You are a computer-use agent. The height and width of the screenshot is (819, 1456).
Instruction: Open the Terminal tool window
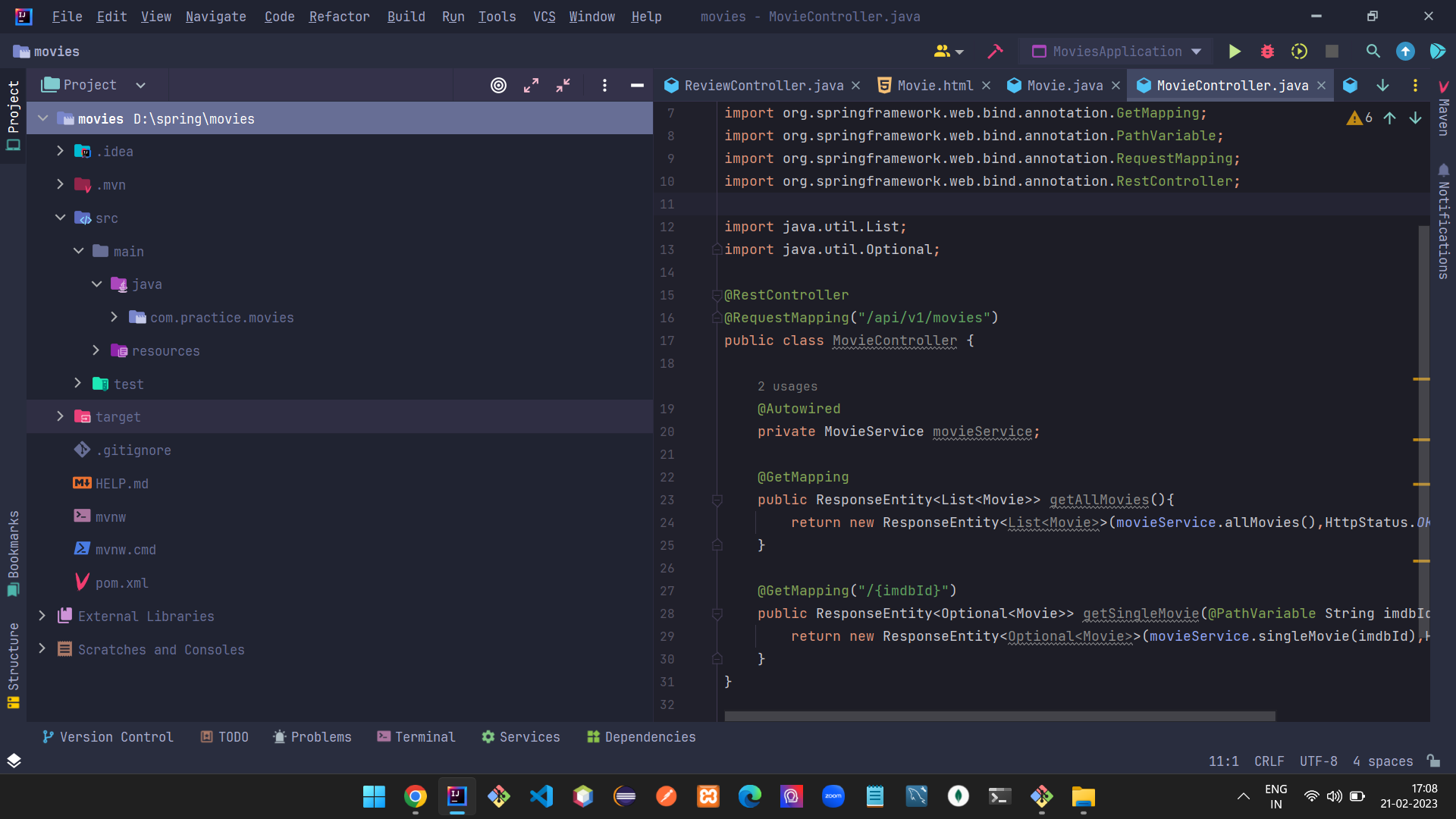coord(416,736)
